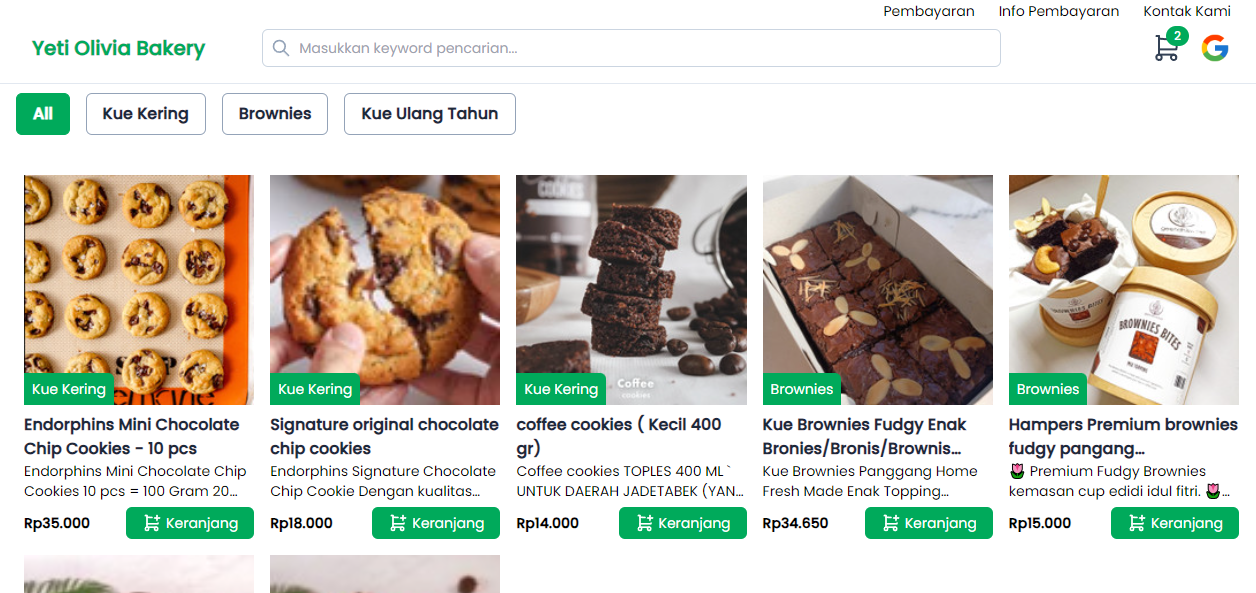Add Signature original cookies to Keranjang
This screenshot has width=1256, height=593.
pos(436,523)
